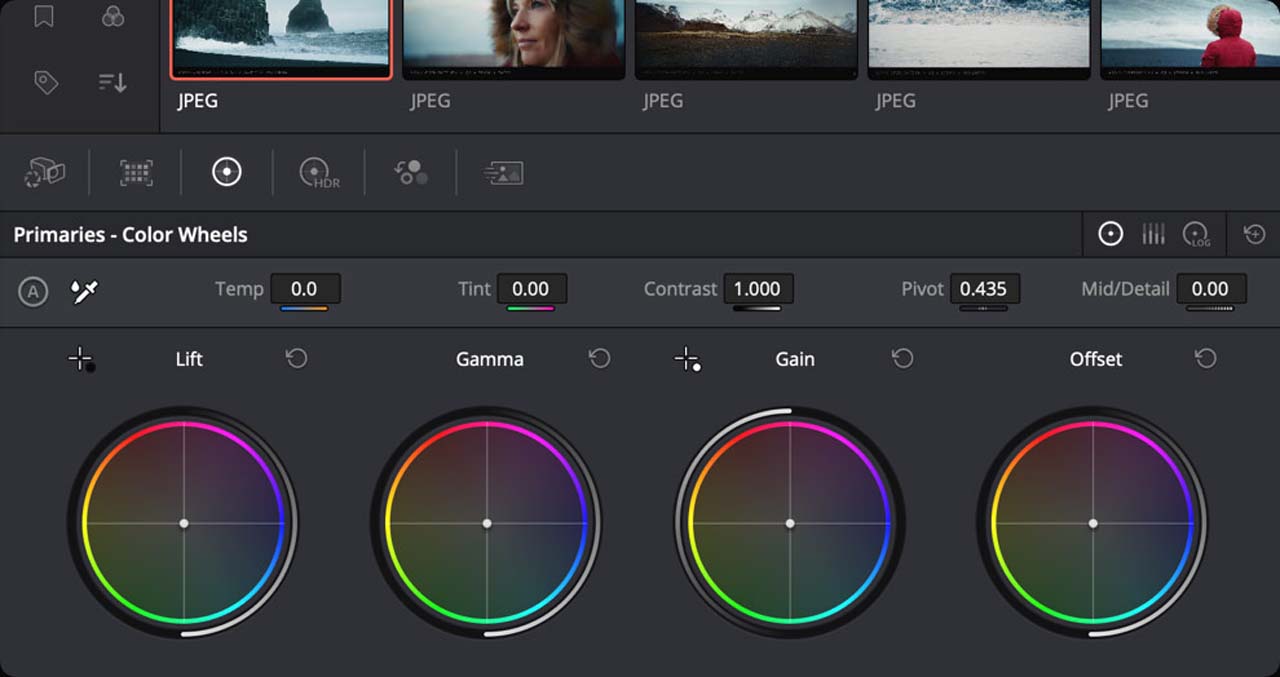Reset the Gamma wheel
The height and width of the screenshot is (677, 1280).
[x=599, y=358]
